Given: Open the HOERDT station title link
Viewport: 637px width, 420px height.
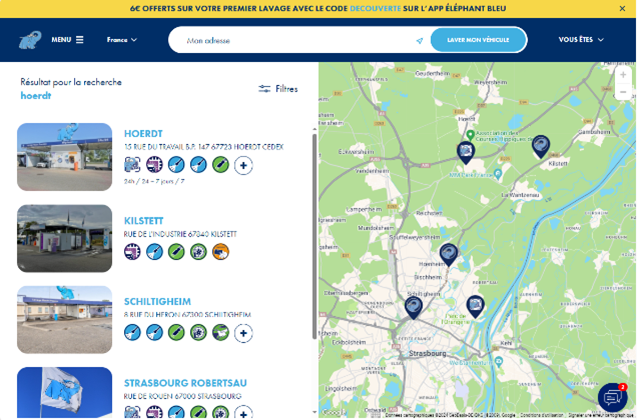Looking at the screenshot, I should coord(143,133).
